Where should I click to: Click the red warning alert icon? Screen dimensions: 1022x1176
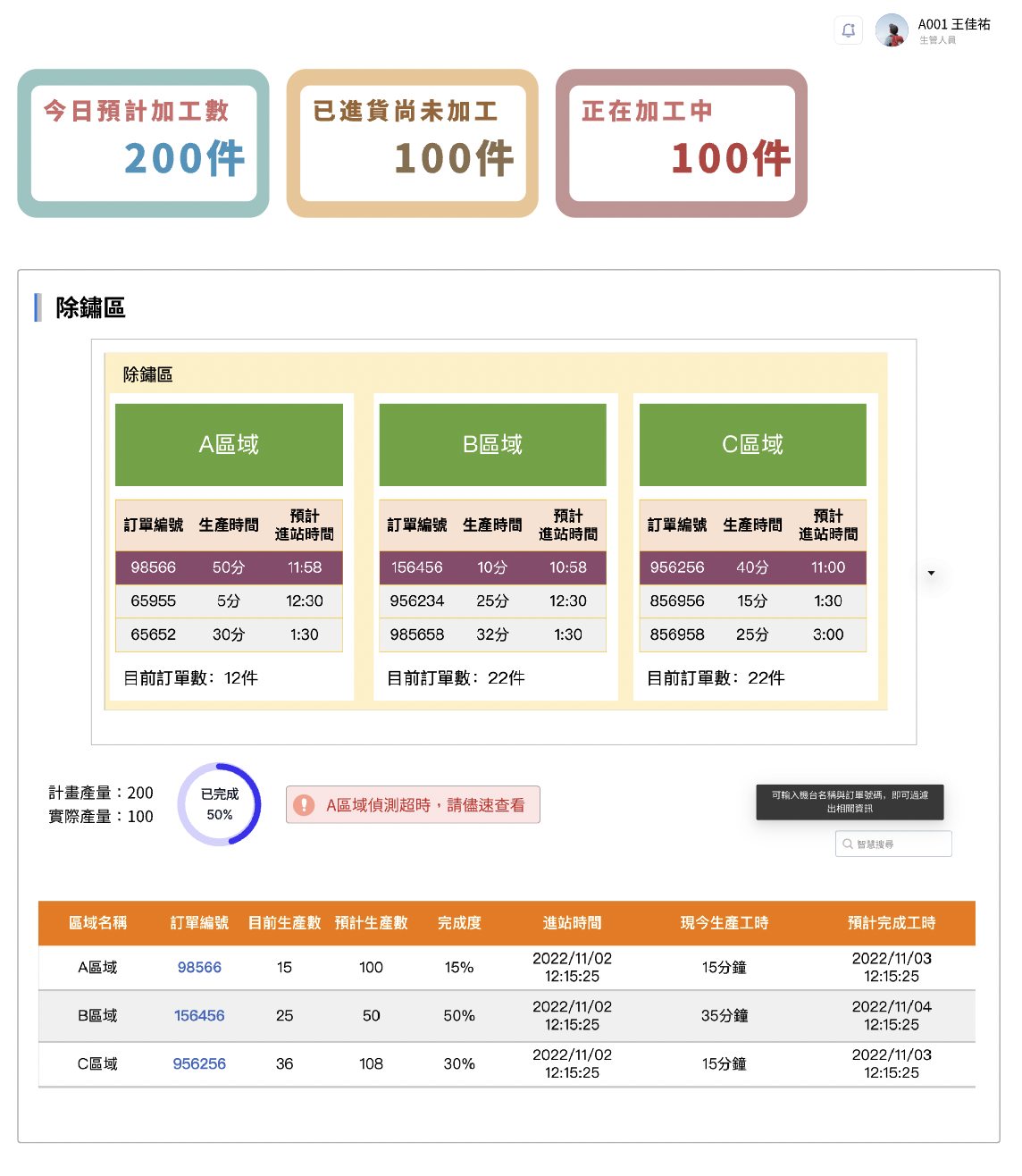[305, 805]
